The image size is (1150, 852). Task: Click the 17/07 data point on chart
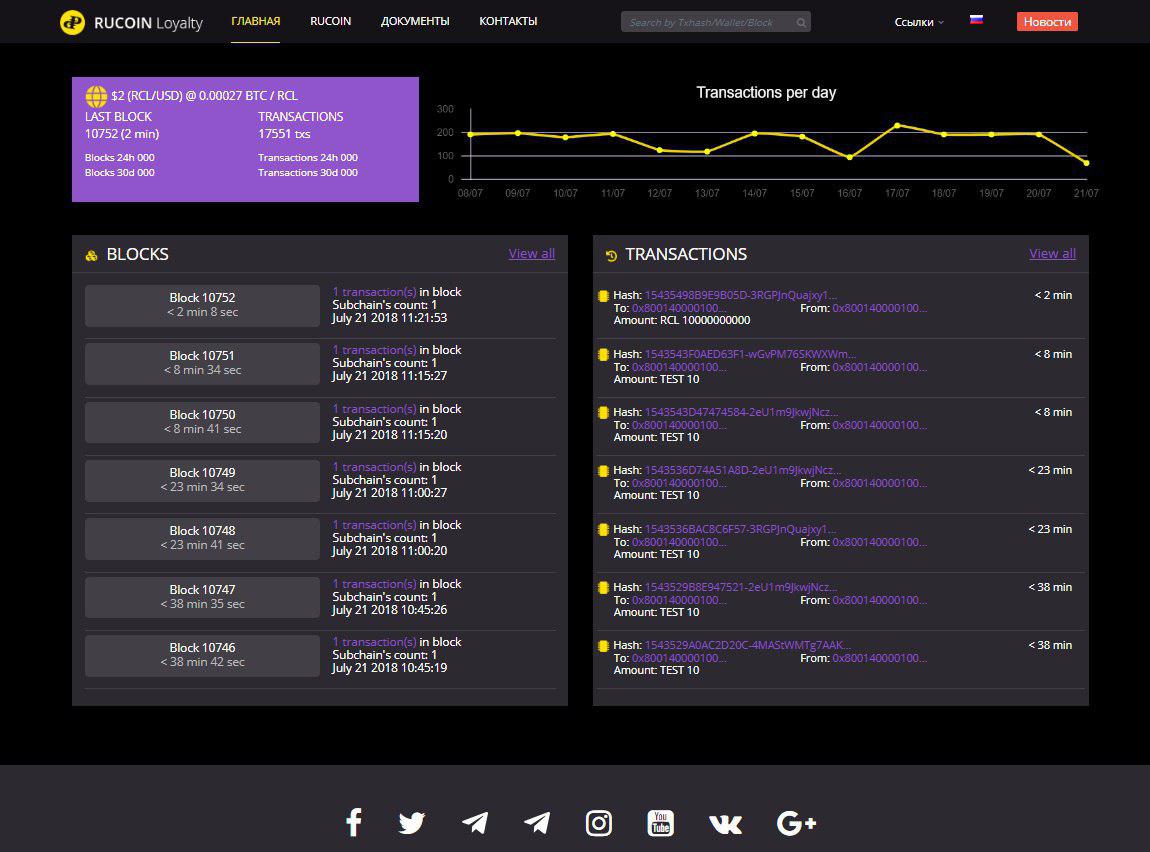[897, 125]
